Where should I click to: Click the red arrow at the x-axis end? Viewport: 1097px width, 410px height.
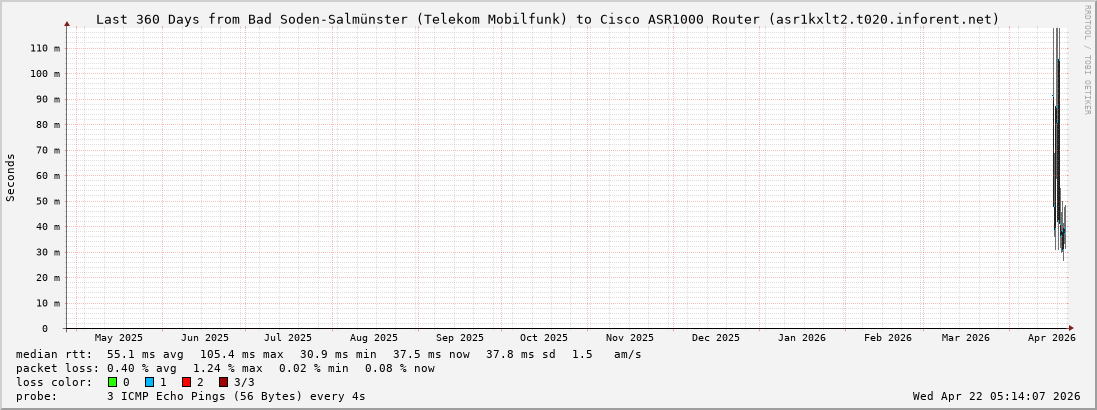point(1070,328)
